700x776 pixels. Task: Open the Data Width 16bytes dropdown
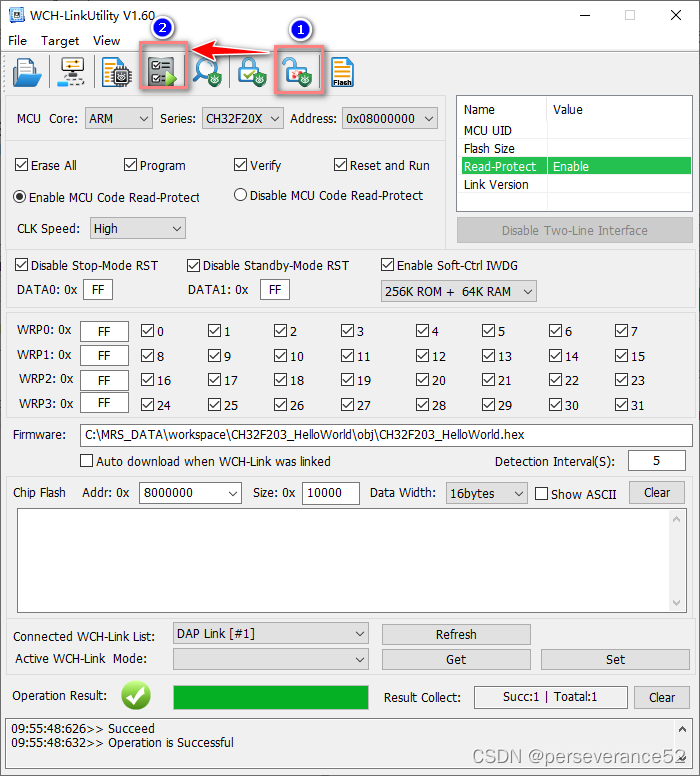[x=487, y=493]
